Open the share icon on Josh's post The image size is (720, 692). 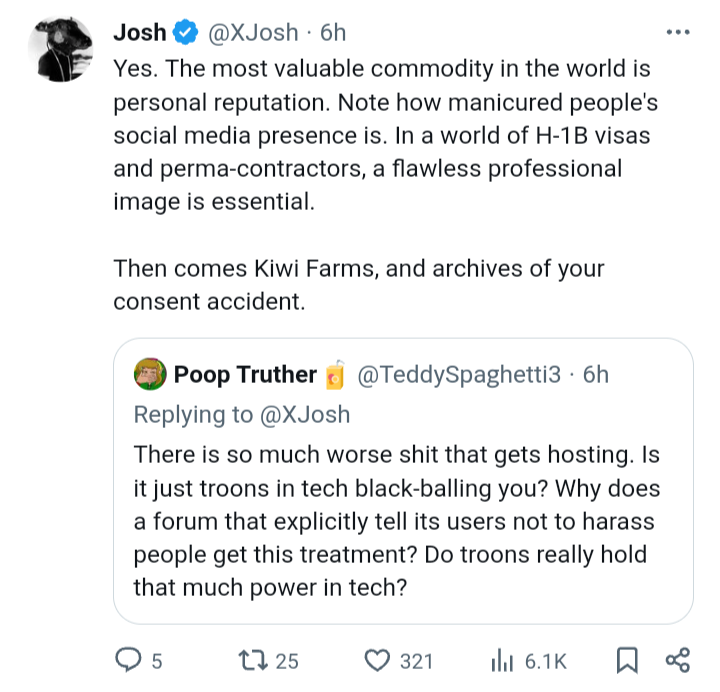coord(677,660)
